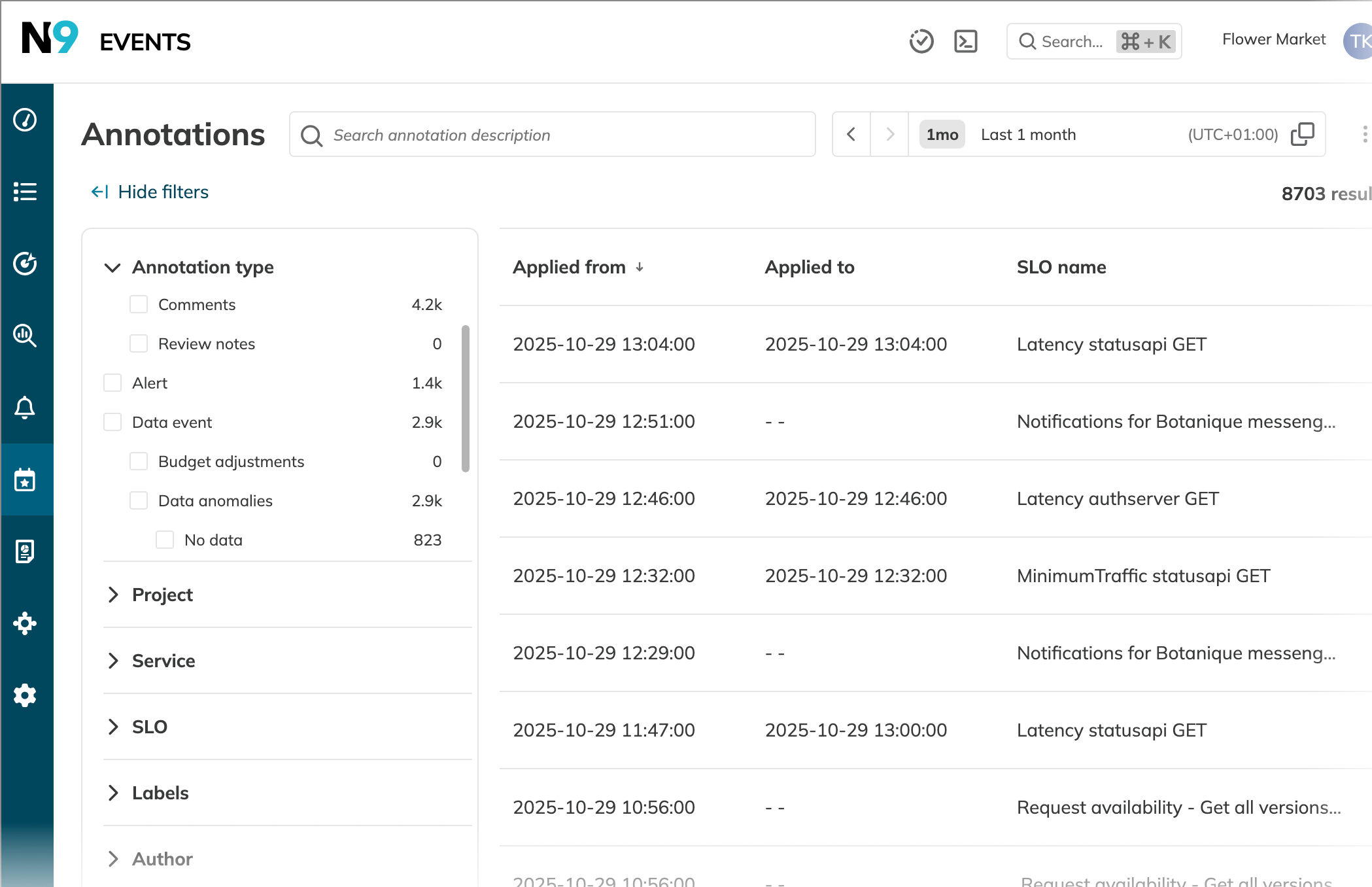Viewport: 1372px width, 887px height.
Task: Open the terminal sluggernaut icon in header
Action: click(965, 41)
